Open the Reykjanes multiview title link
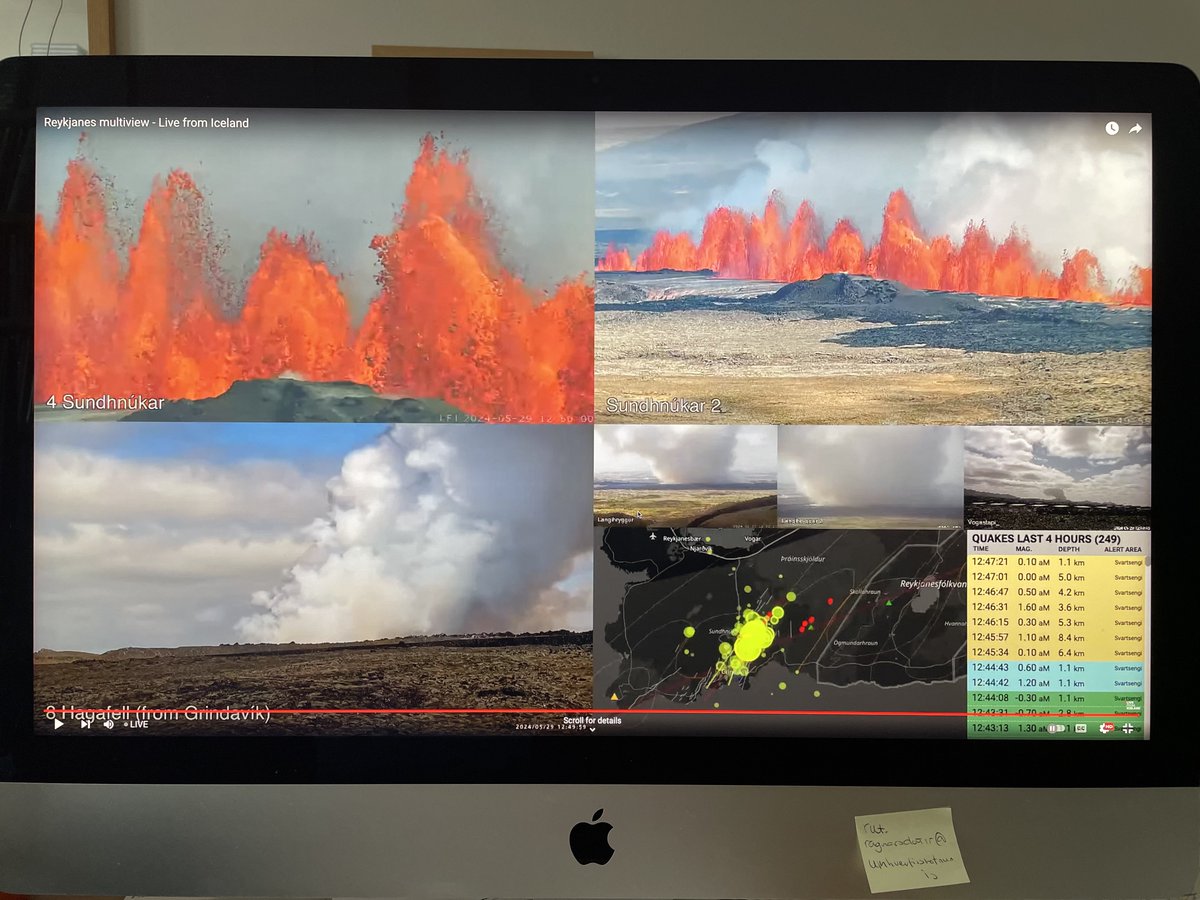1200x900 pixels. pos(145,122)
